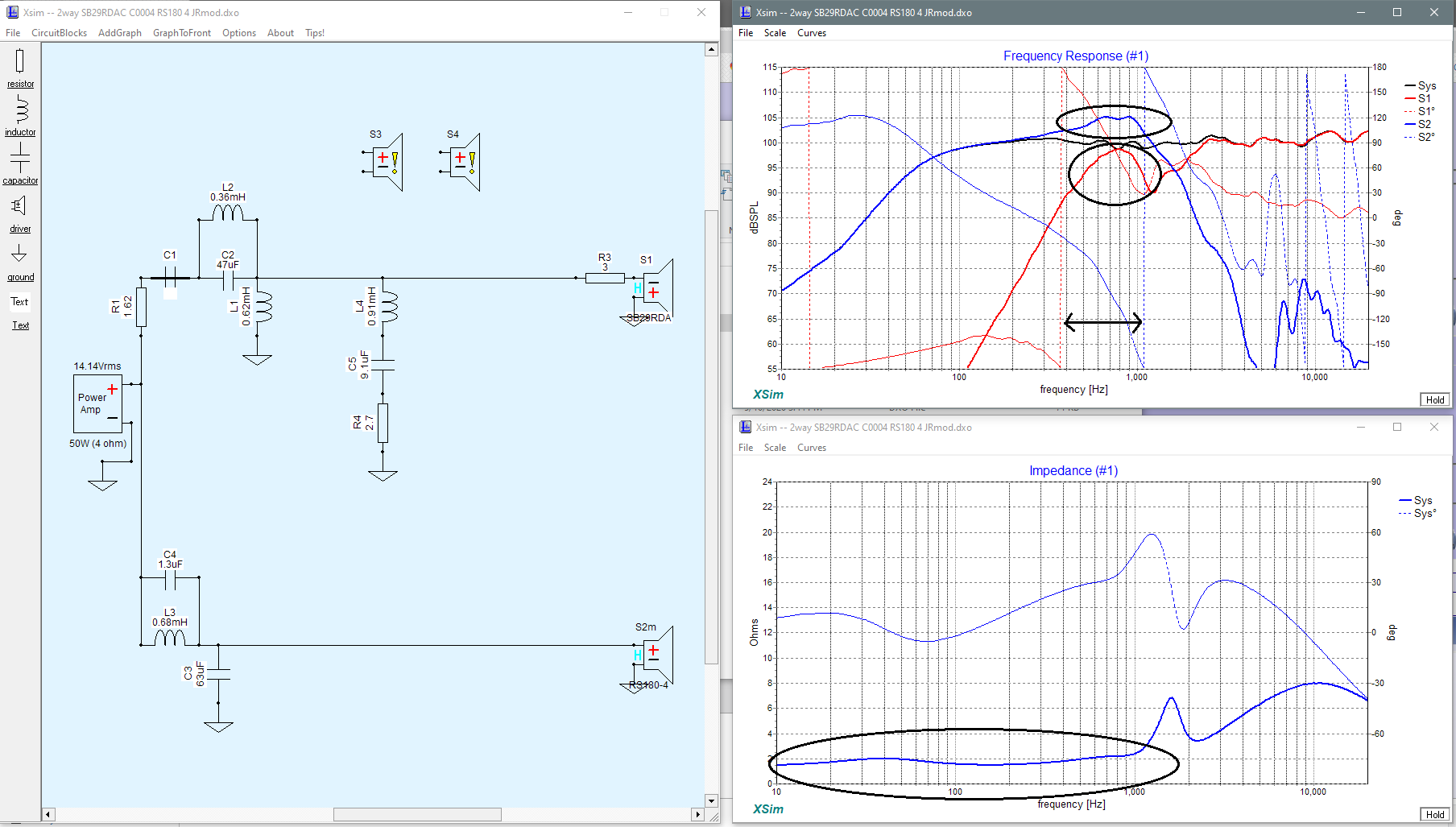1456x827 pixels.
Task: Open the GraphToFront menu
Action: [182, 33]
